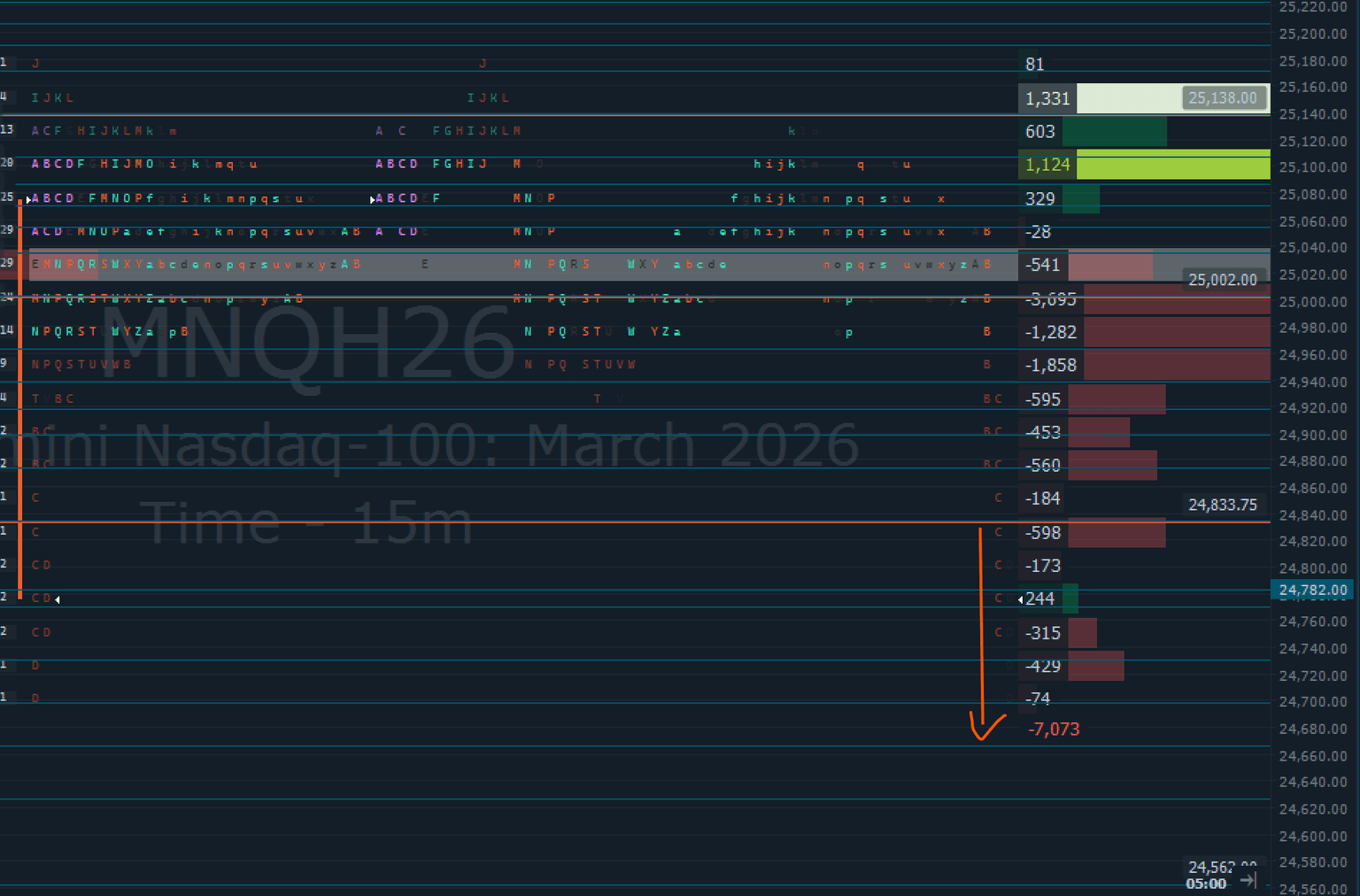The image size is (1360, 896).
Task: Click the 24,700.00 price axis label
Action: point(1313,702)
